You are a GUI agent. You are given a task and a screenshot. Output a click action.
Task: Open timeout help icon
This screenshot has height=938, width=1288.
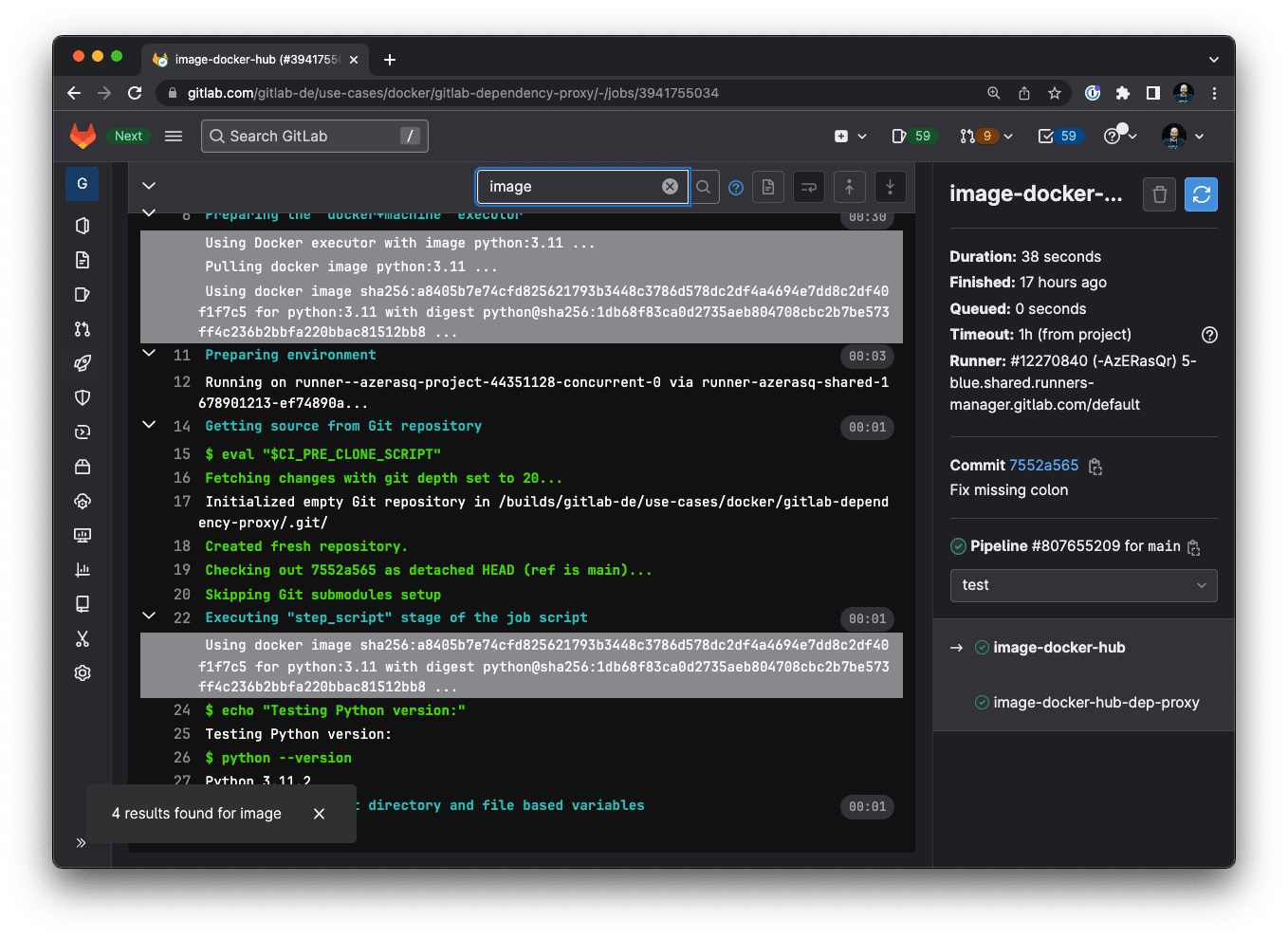[x=1209, y=335]
